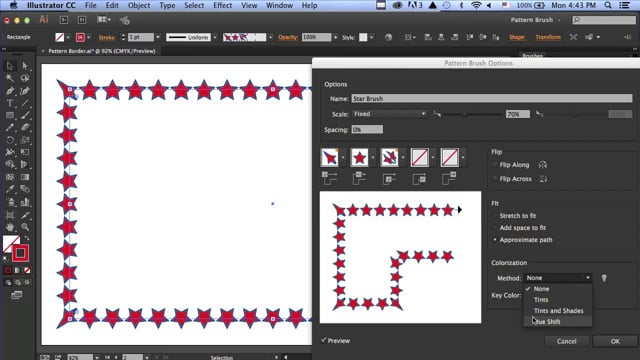Click the Stroke link in control bar
Image resolution: width=640 pixels, height=360 pixels.
tap(107, 37)
